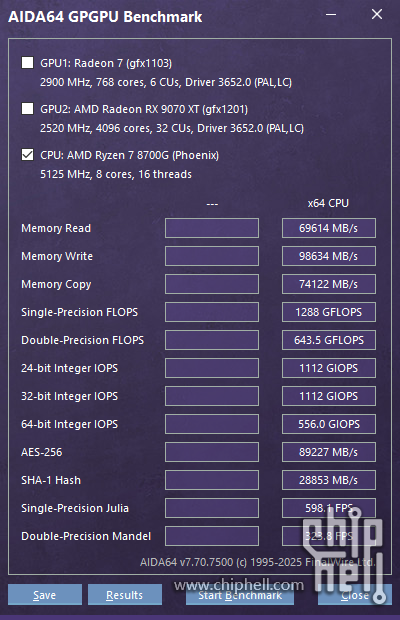
Task: Click the Save button
Action: 45,595
